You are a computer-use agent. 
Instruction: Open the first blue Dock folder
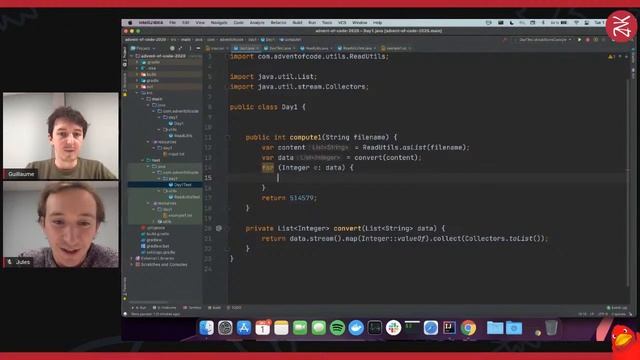(495, 328)
